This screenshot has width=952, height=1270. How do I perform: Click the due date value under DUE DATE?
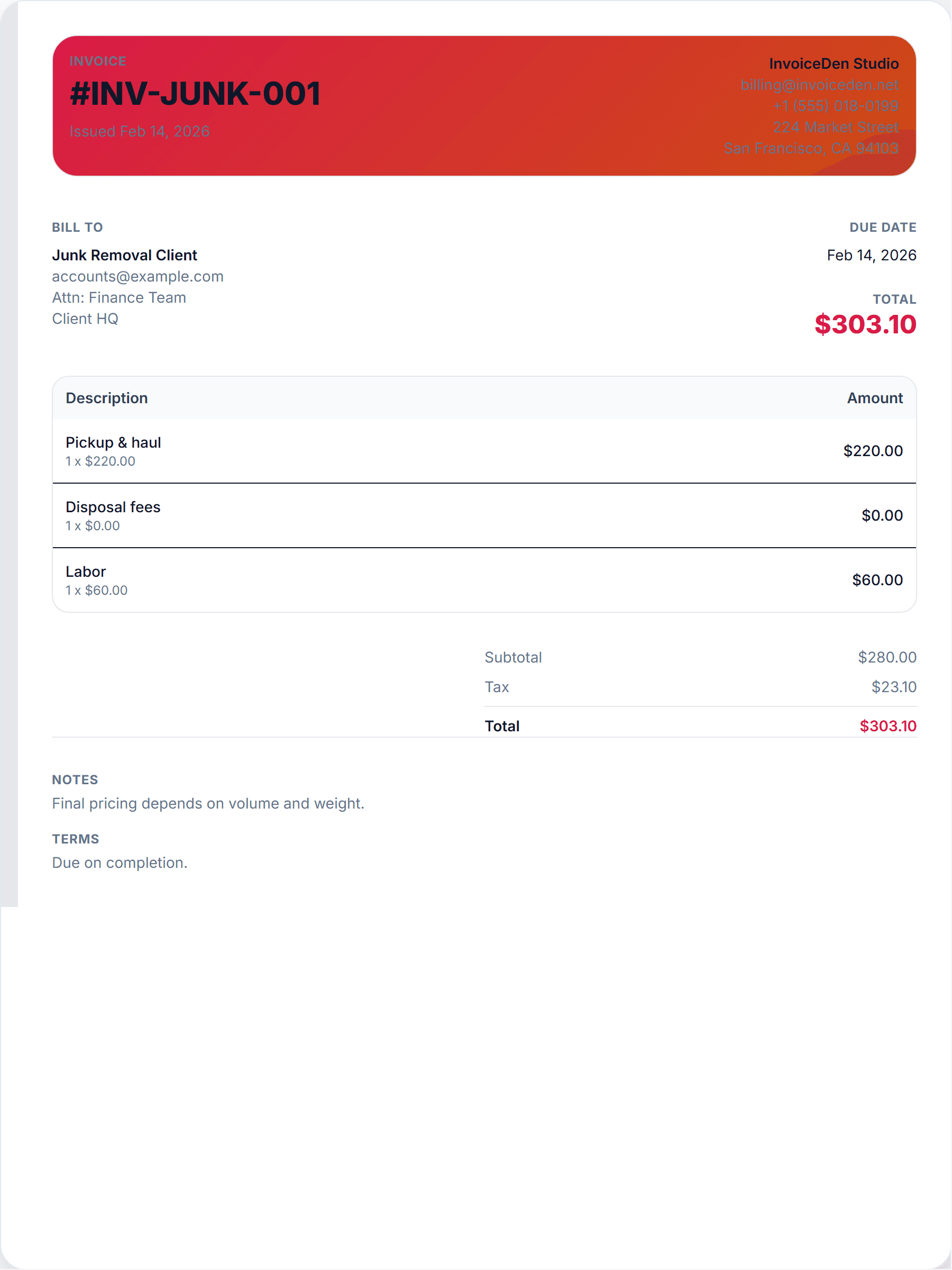click(871, 255)
